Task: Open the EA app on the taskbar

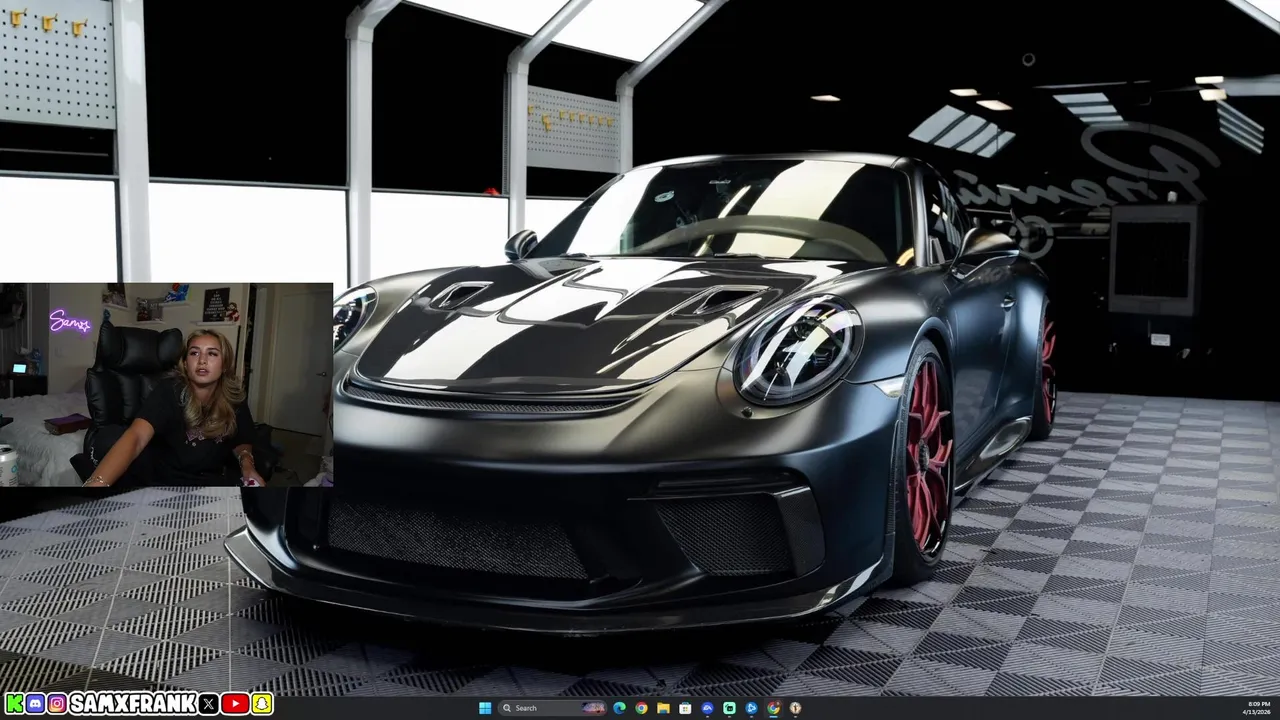Action: (x=707, y=708)
